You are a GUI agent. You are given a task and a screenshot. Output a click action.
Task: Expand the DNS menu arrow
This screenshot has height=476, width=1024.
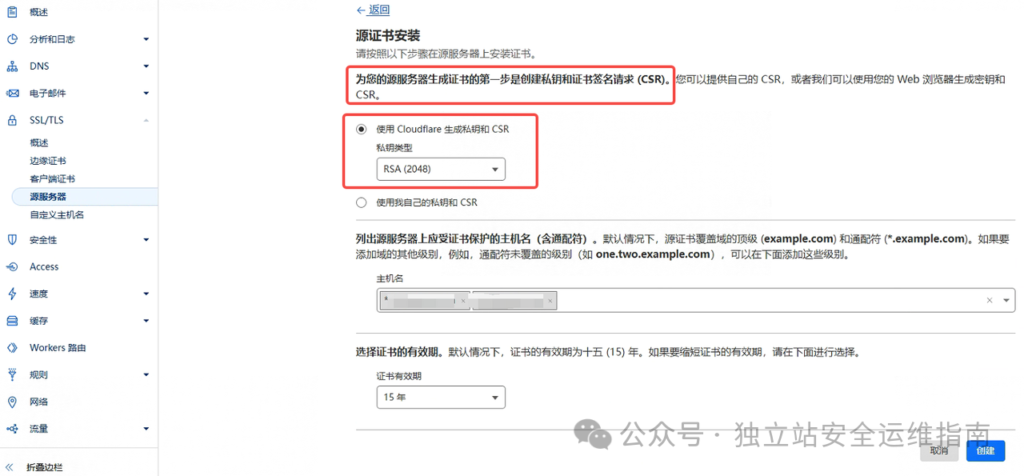pos(146,67)
